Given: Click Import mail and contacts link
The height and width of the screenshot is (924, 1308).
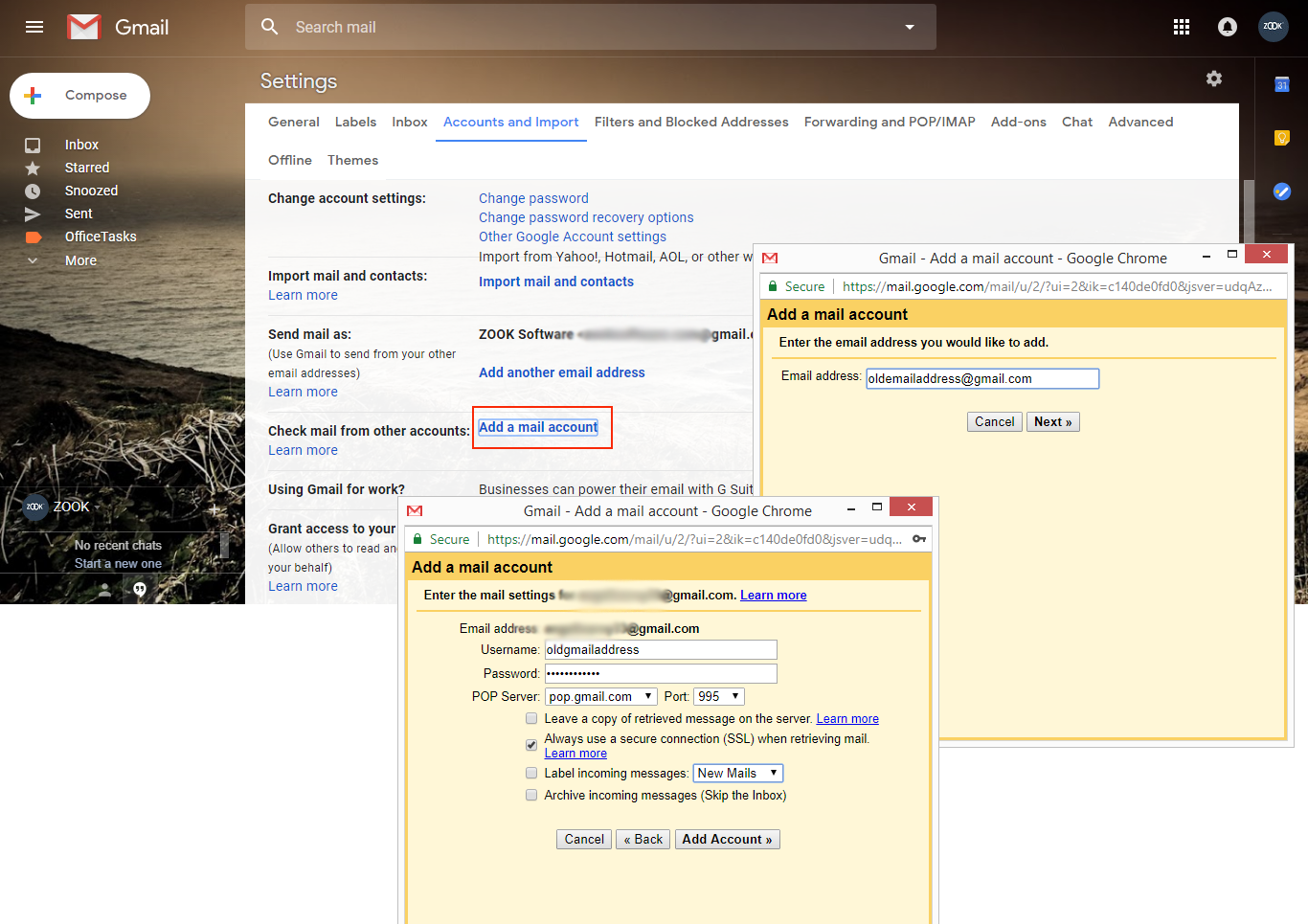Looking at the screenshot, I should tap(556, 282).
